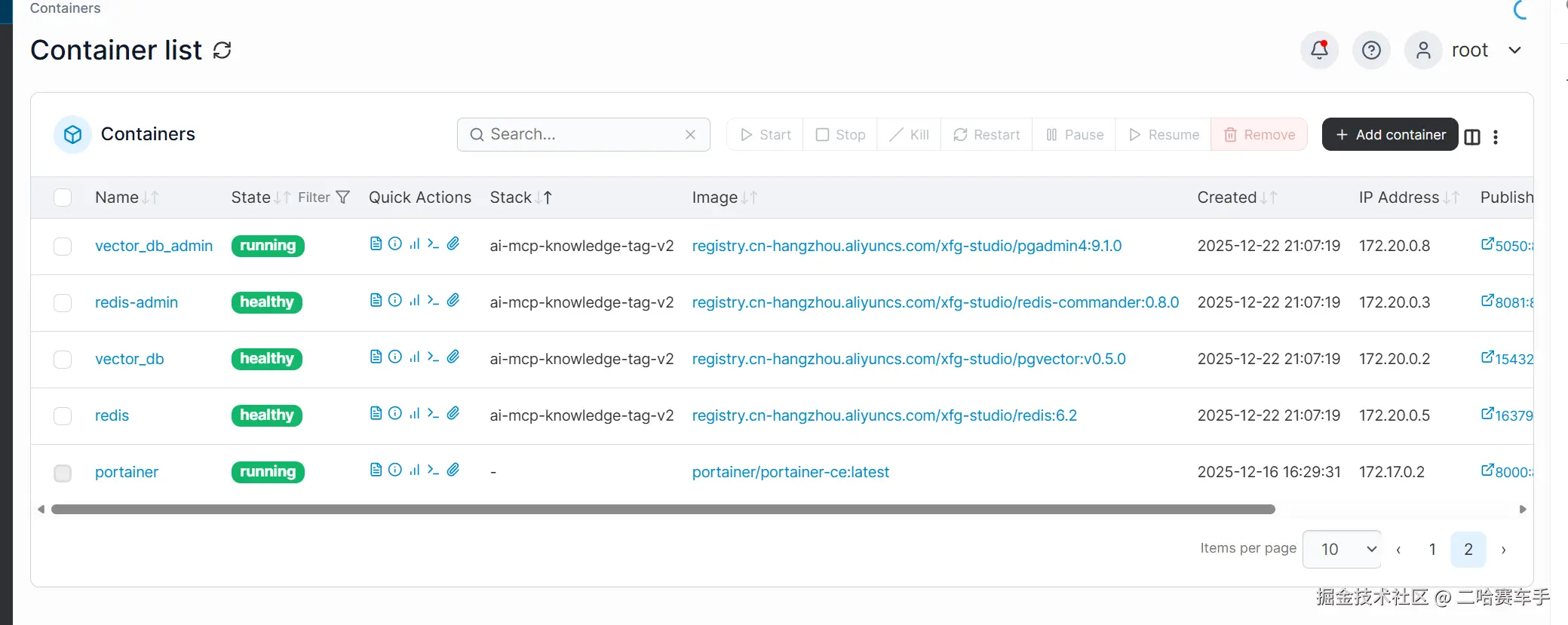Open the items per page dropdown
Viewport: 1568px width, 625px height.
point(1342,550)
